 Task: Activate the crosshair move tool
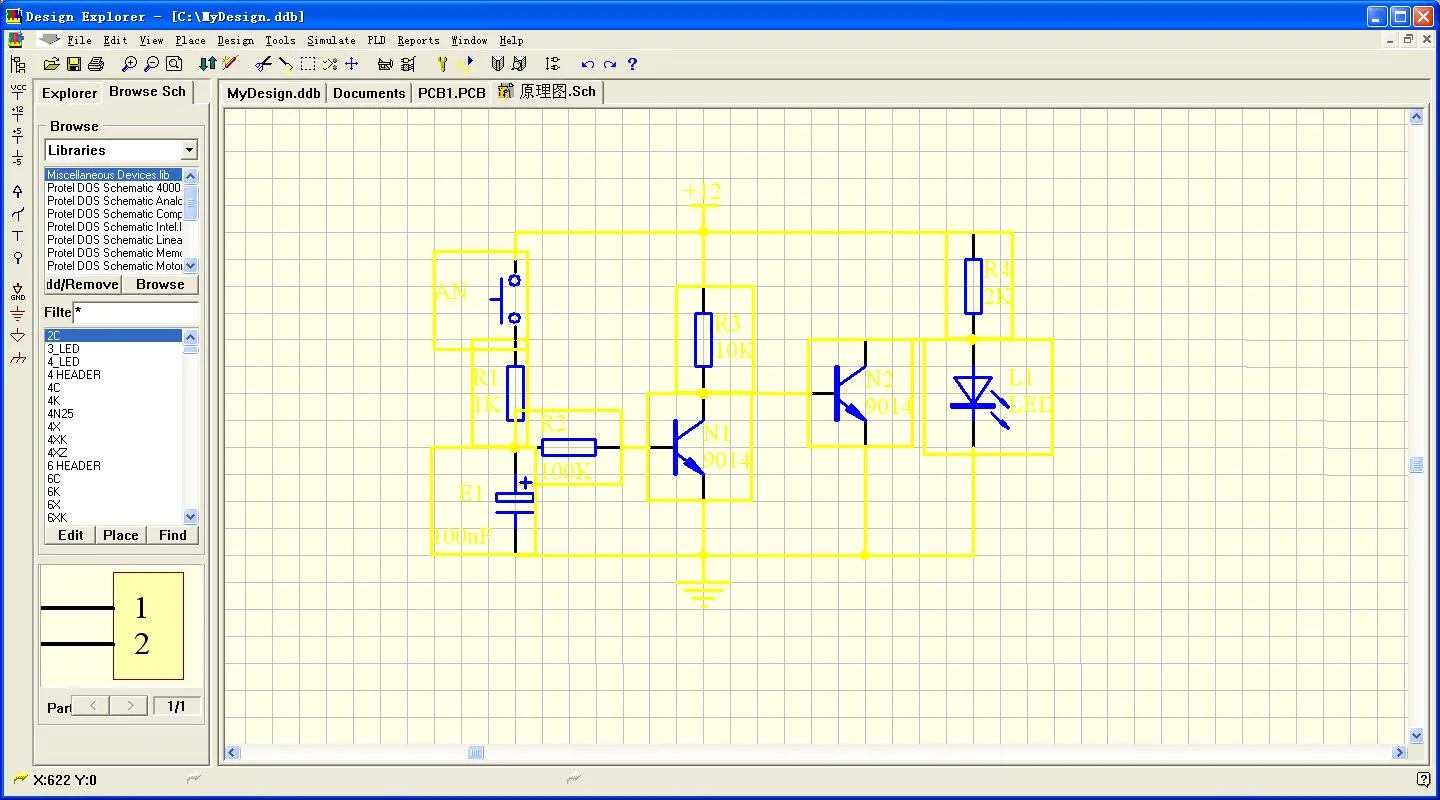tap(351, 63)
